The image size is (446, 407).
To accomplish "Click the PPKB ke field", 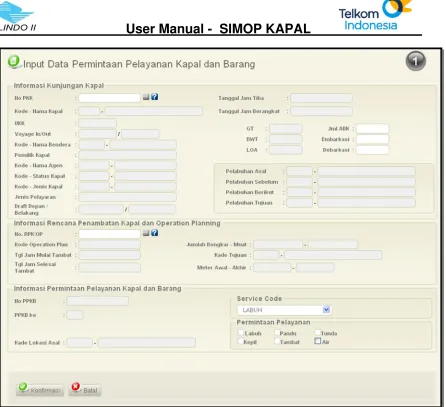I will pyautogui.click(x=75, y=315).
